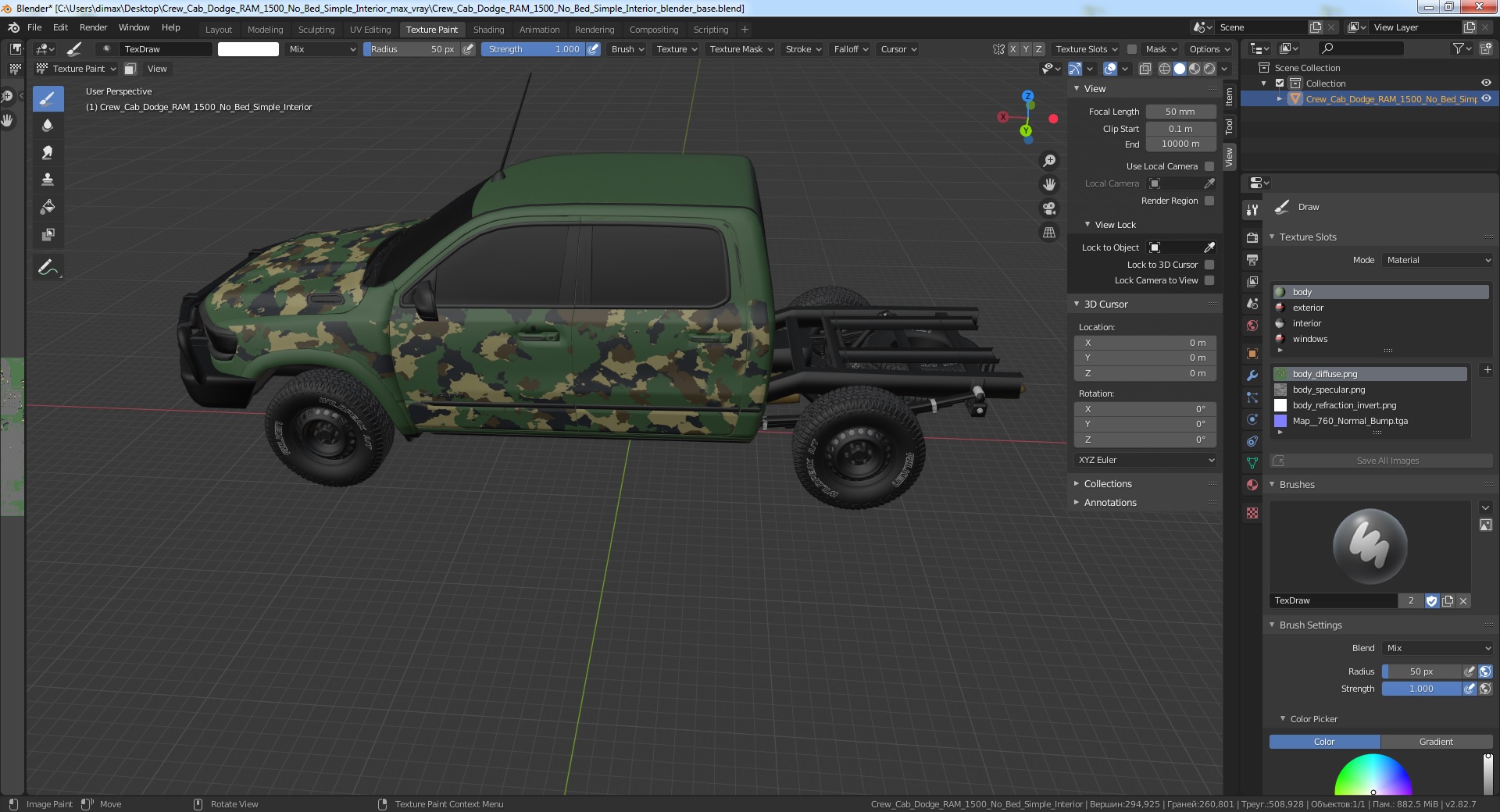Open the XYZ Euler rotation mode dropdown
The height and width of the screenshot is (812, 1500).
(1145, 460)
